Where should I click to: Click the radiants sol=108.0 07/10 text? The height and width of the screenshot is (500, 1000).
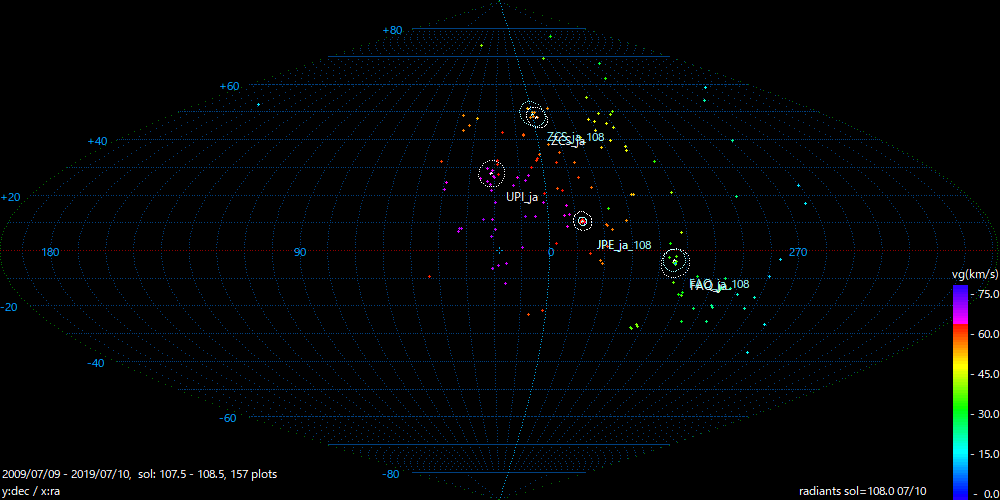pos(862,492)
